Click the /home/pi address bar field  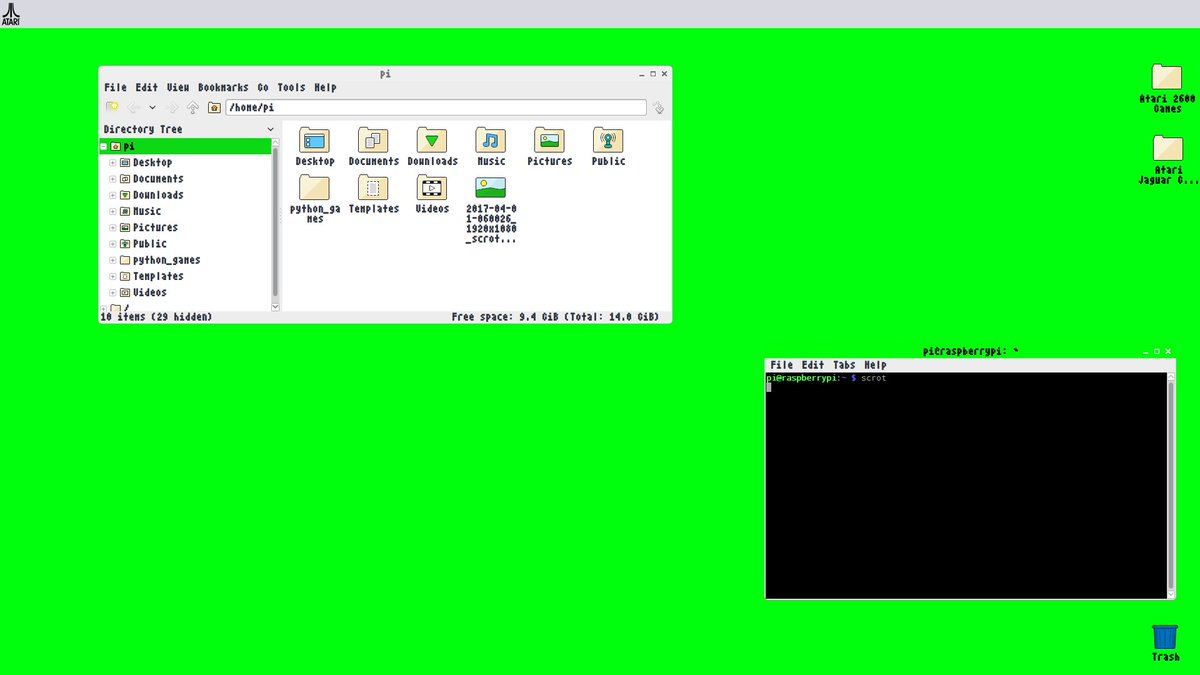tap(436, 107)
